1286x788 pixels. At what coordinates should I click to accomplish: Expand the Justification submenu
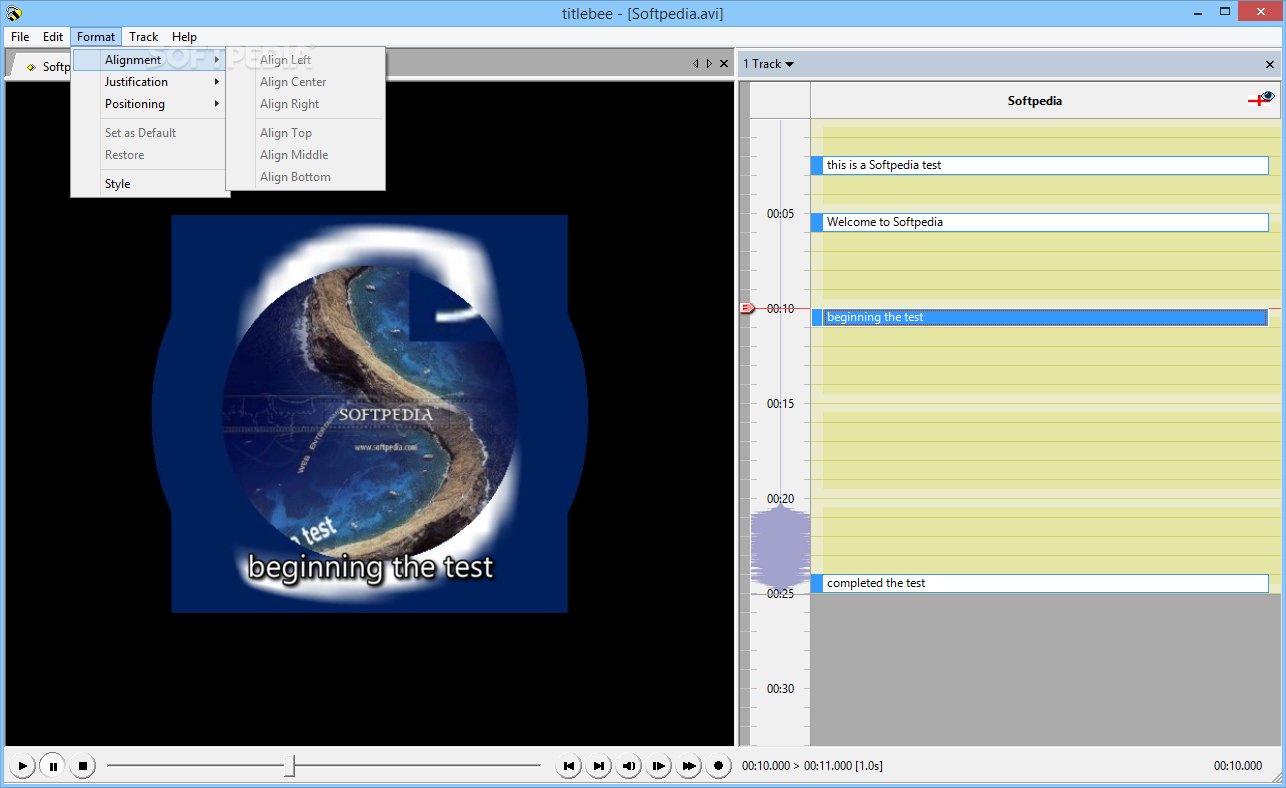(150, 82)
